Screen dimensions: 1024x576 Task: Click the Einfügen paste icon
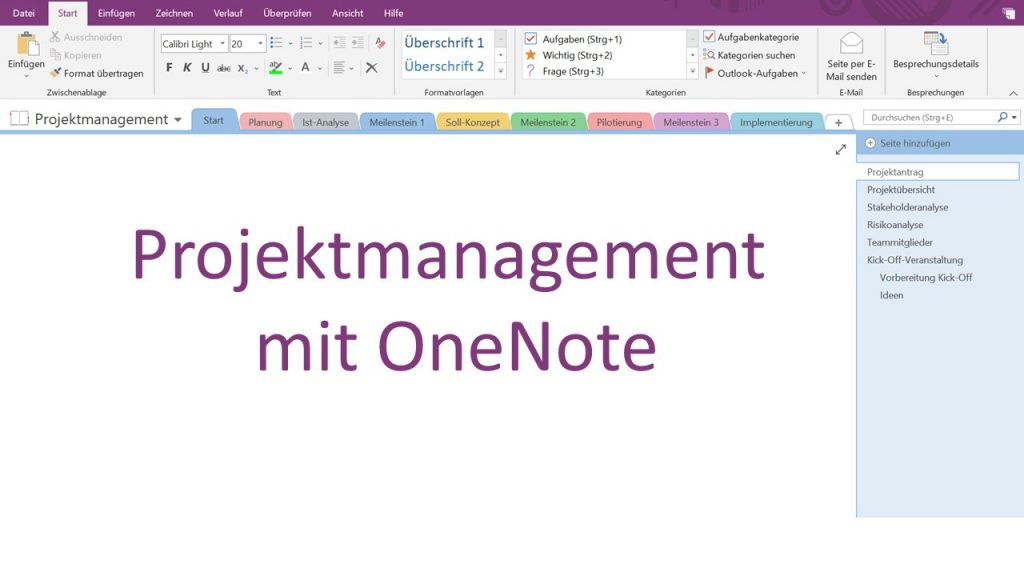[x=26, y=43]
